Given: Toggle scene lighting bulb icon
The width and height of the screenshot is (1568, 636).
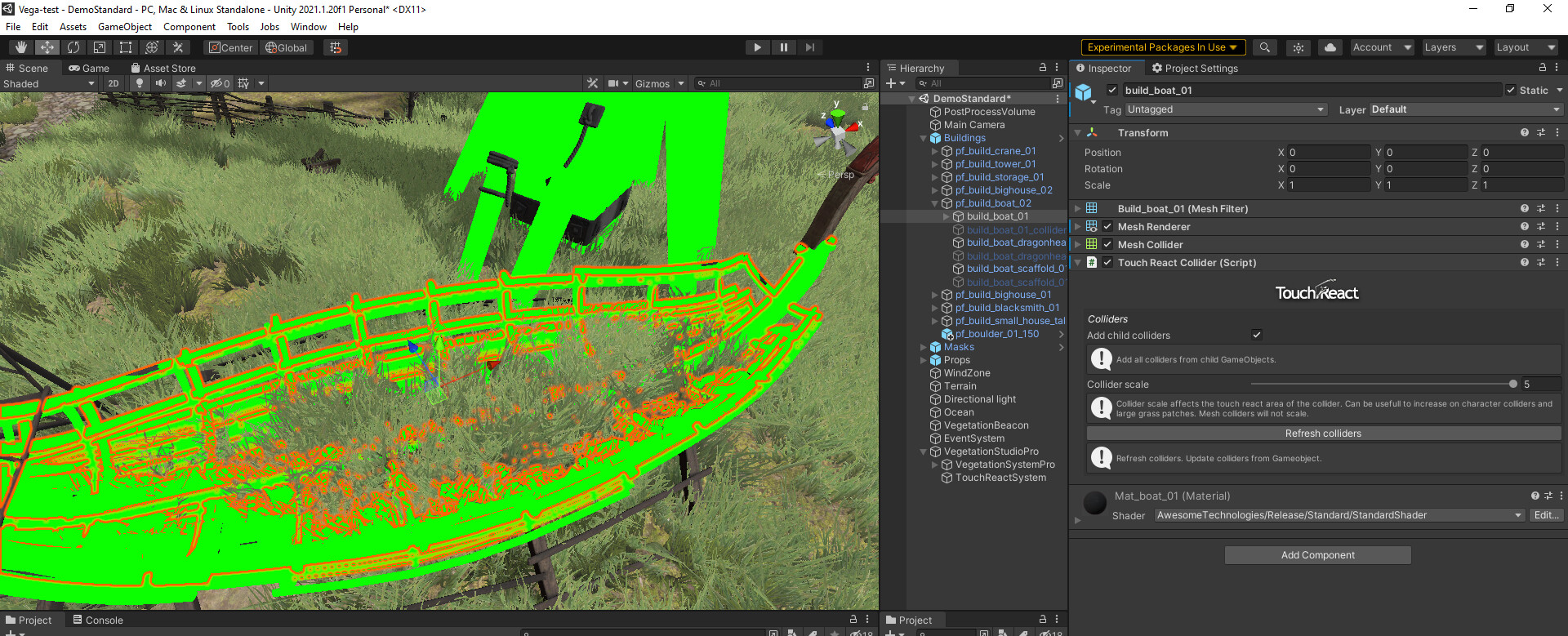Looking at the screenshot, I should 140,83.
